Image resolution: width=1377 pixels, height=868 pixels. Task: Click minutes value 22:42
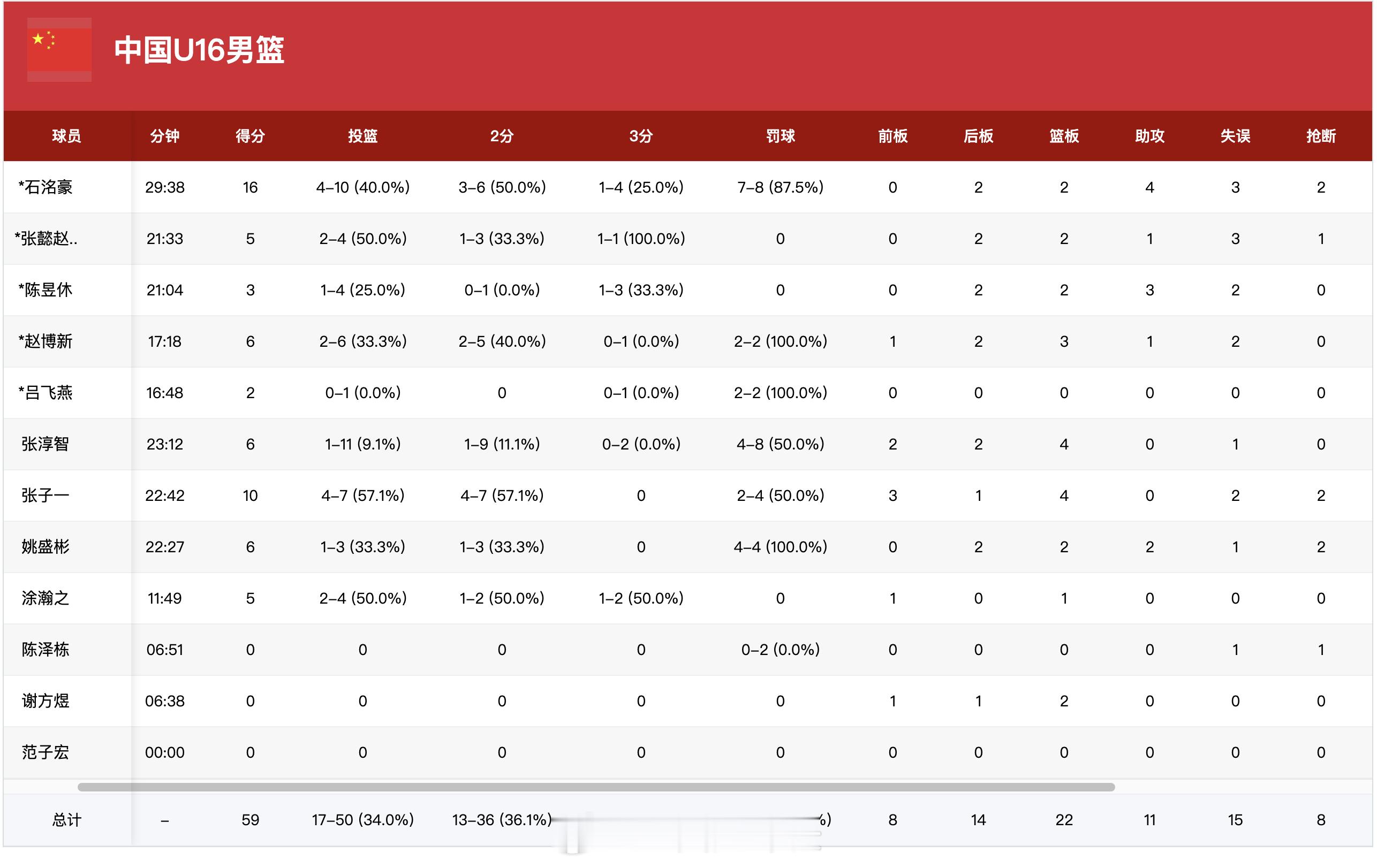(165, 496)
